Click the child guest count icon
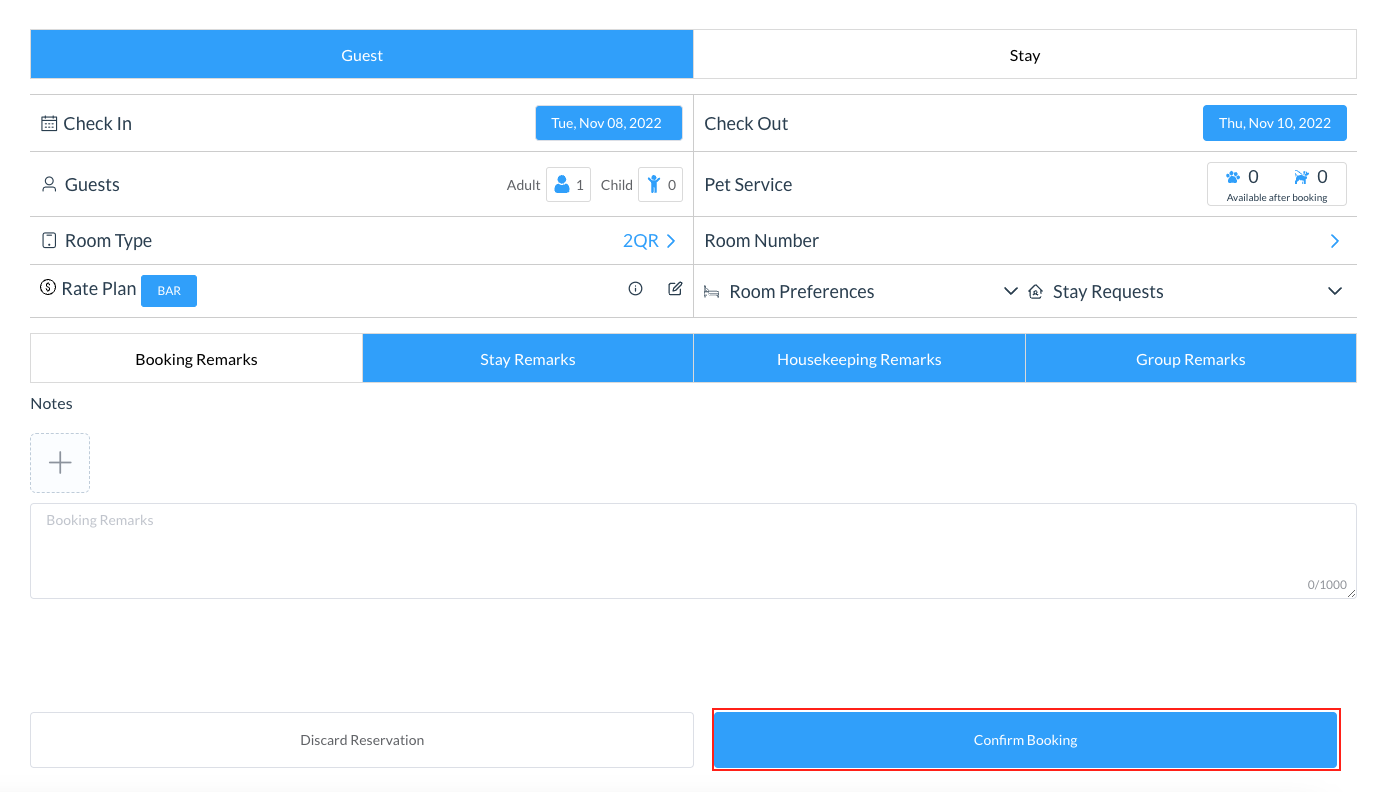 (654, 185)
